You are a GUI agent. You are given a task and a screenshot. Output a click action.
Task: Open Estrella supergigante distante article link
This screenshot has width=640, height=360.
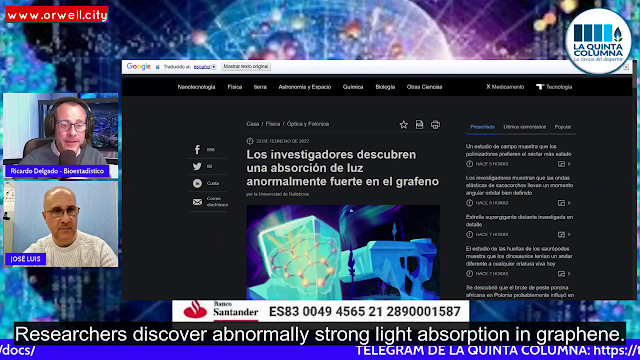pyautogui.click(x=519, y=221)
